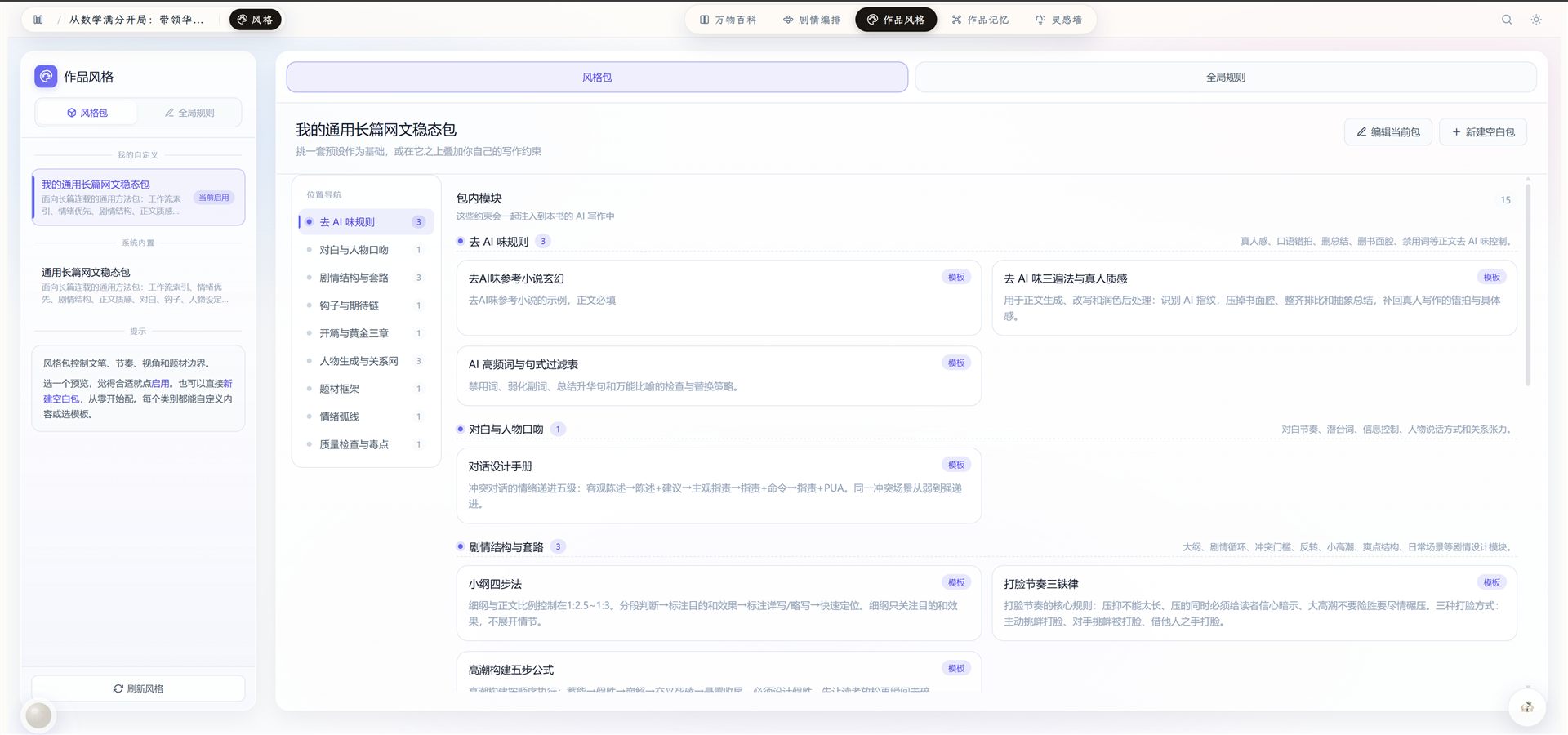Jump to 剧情结构与套路 in navigation
The image size is (1568, 735).
point(366,278)
